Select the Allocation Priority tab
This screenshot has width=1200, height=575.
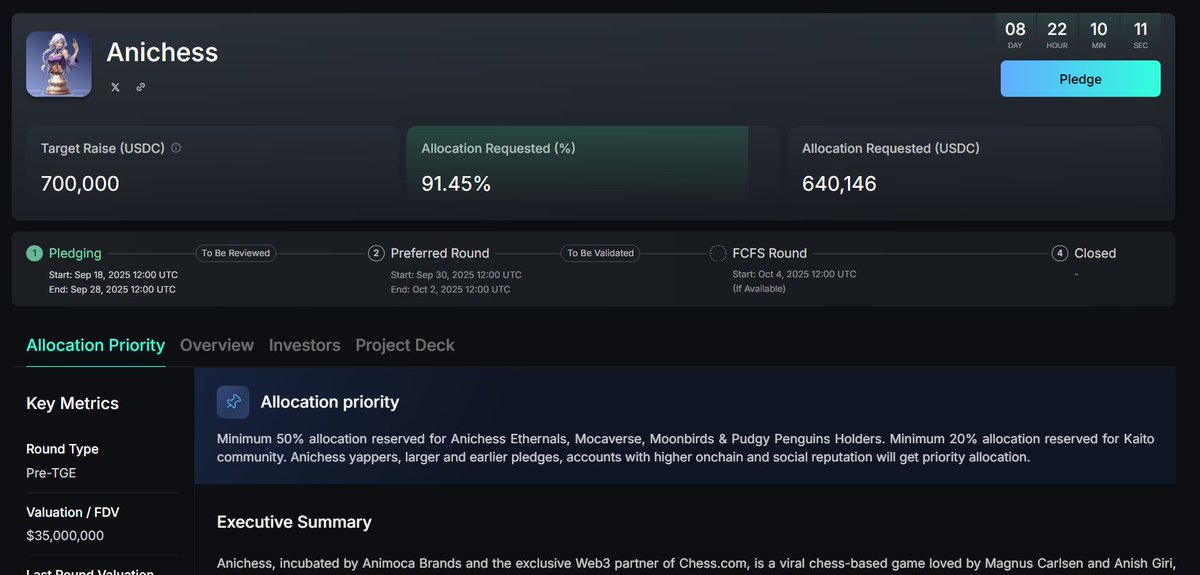[95, 345]
